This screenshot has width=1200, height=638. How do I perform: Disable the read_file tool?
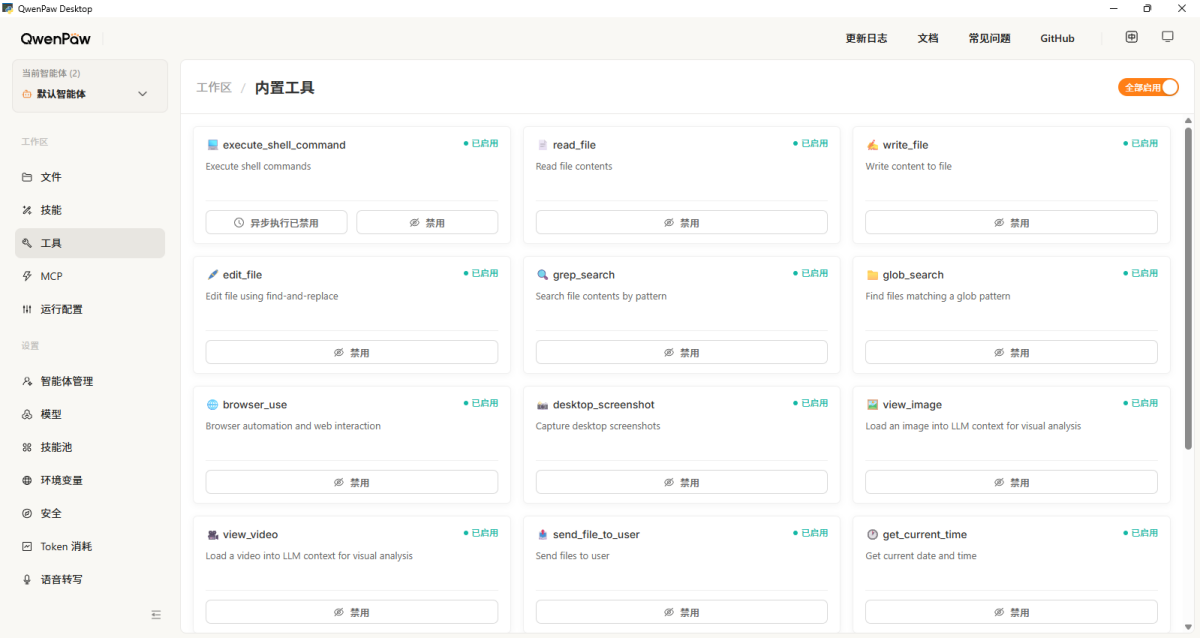681,222
